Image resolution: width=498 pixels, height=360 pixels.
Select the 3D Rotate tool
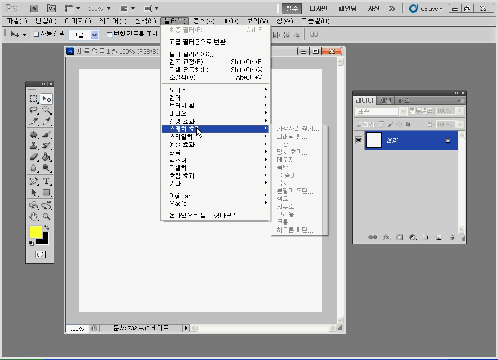(34, 205)
